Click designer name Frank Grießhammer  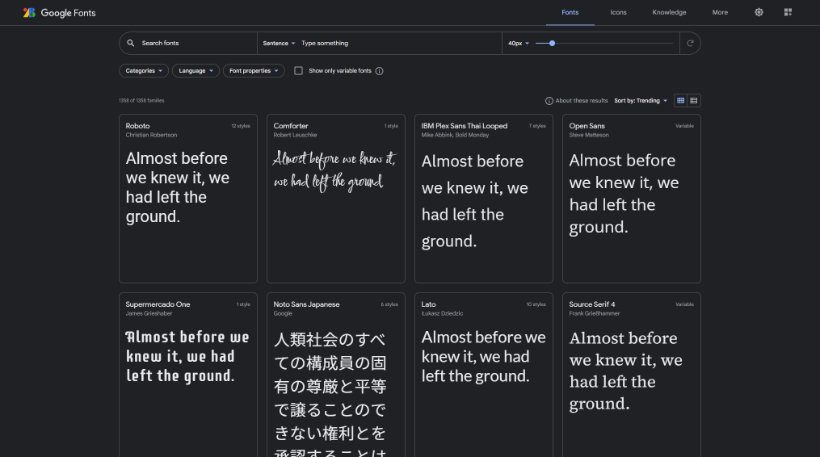[x=594, y=314]
